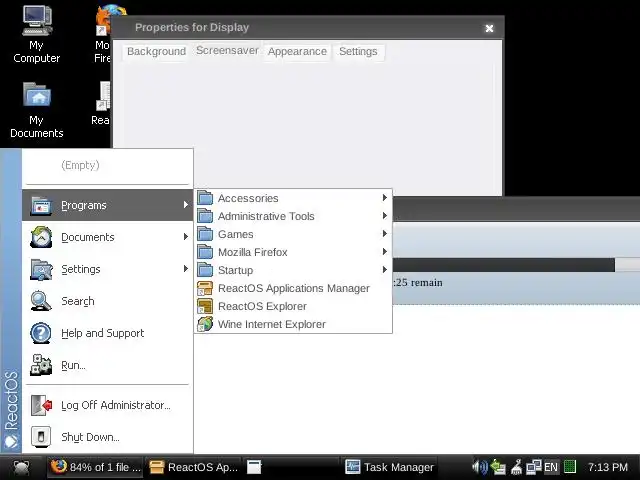Open the Settings tab in Display Properties
Image resolution: width=640 pixels, height=480 pixels.
tap(358, 51)
